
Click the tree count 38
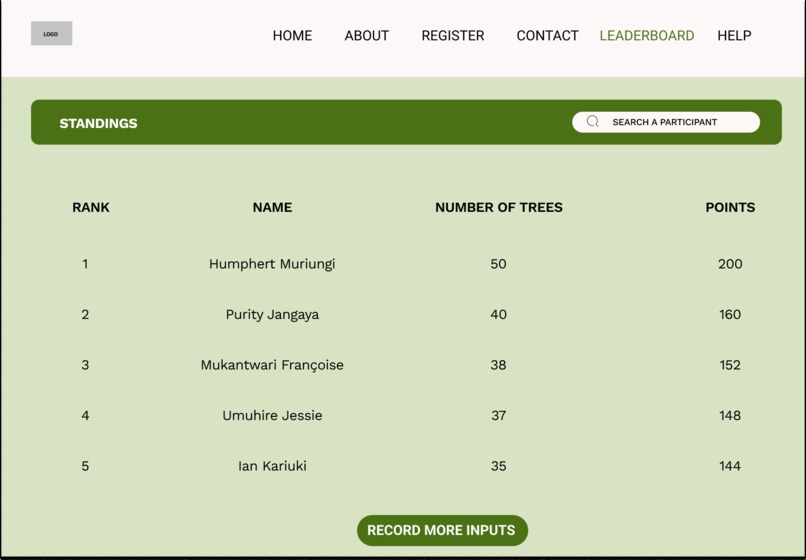click(x=498, y=365)
